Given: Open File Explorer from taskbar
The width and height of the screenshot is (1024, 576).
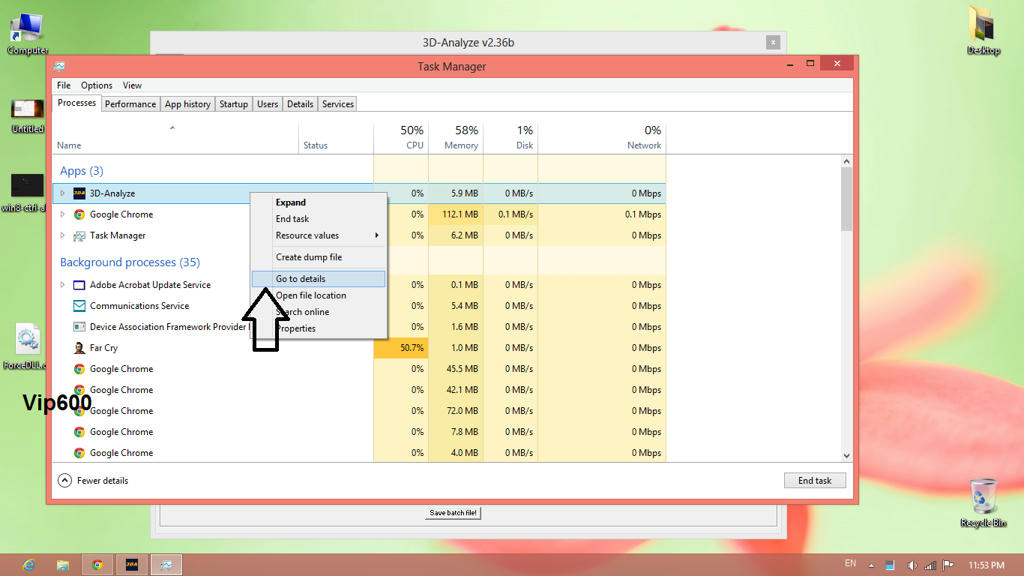Looking at the screenshot, I should pos(63,565).
